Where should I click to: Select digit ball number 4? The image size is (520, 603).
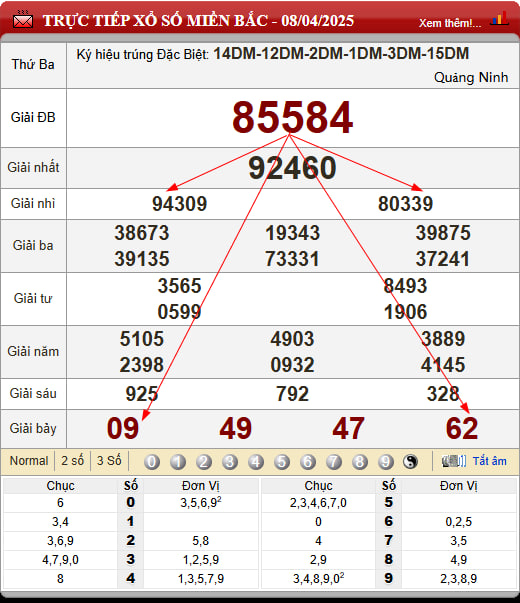tap(256, 461)
